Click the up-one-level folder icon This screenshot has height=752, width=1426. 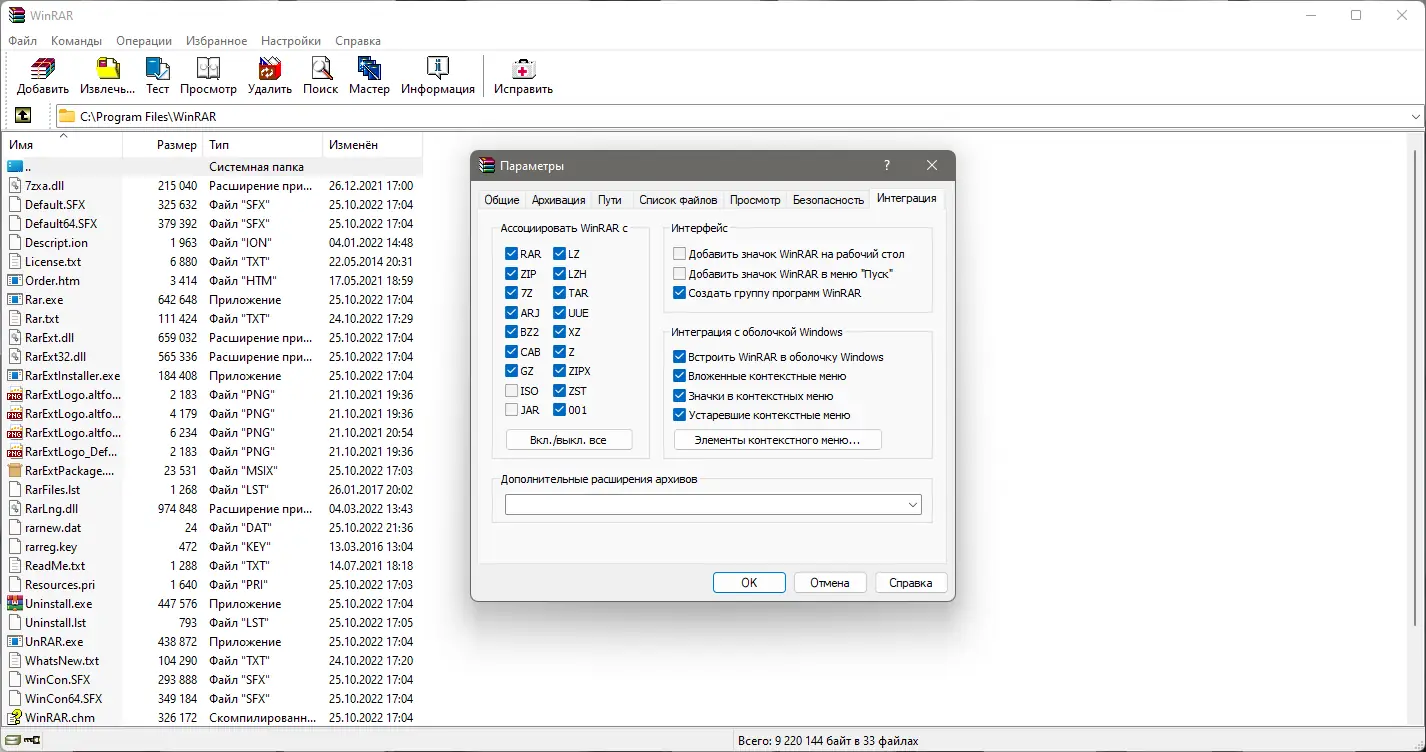click(23, 116)
